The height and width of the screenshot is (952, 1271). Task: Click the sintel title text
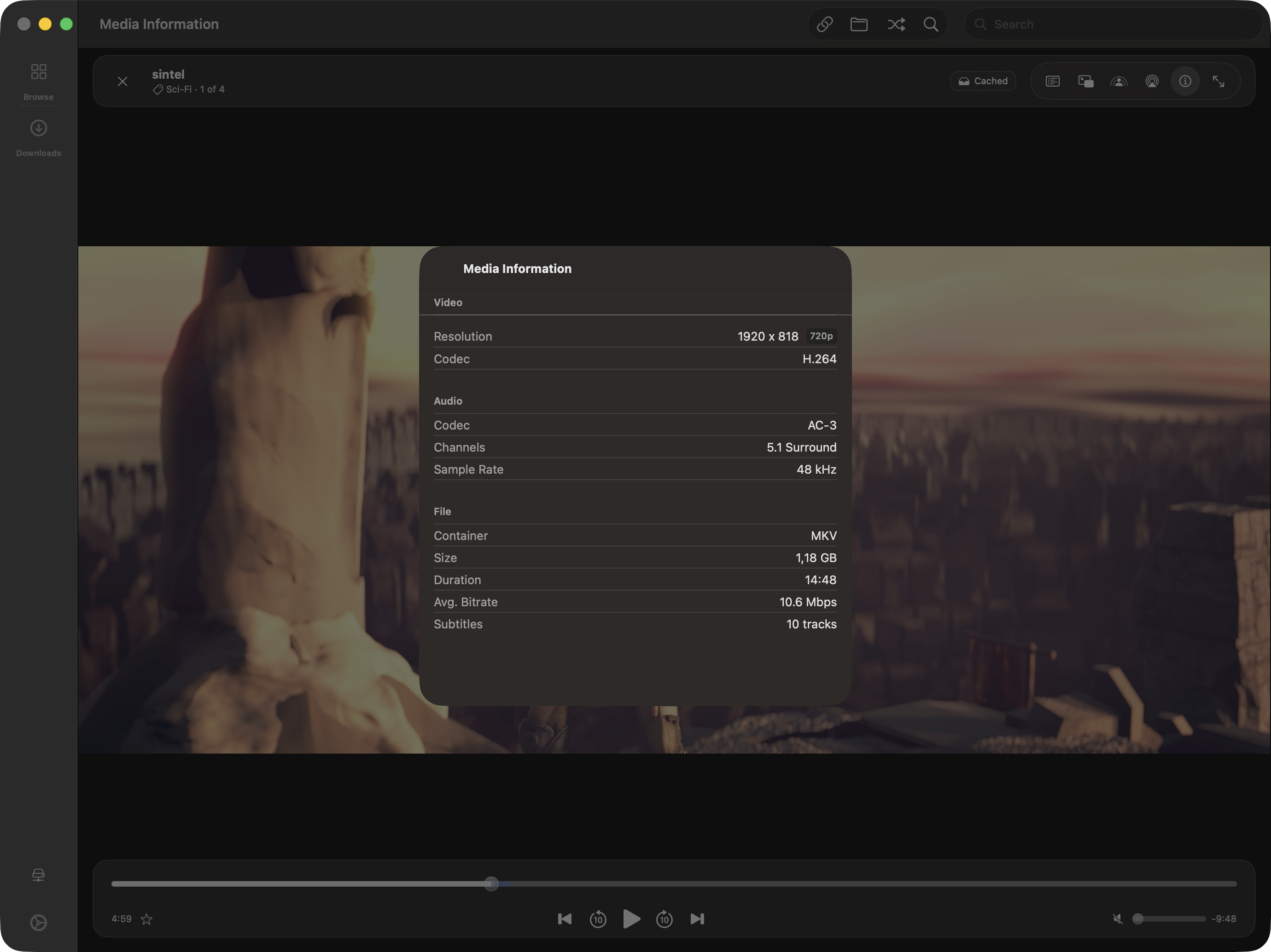(x=168, y=74)
